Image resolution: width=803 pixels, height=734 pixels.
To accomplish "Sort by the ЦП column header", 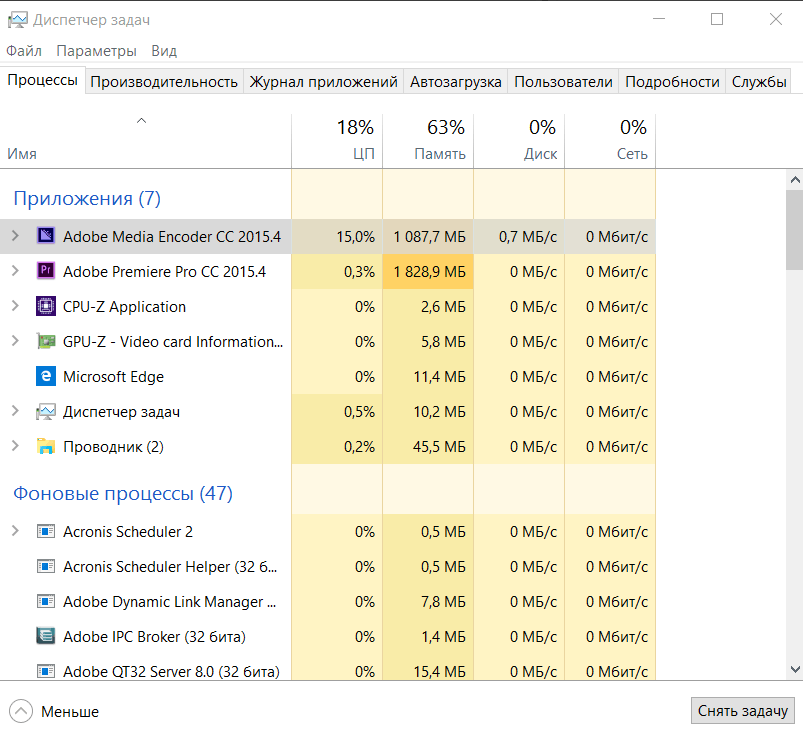I will point(337,141).
